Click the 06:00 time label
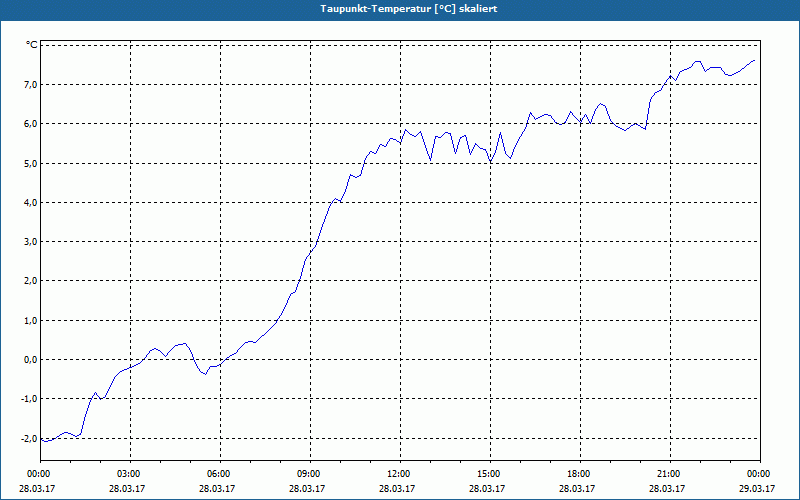Screen dimensions: 800x500 pos(219,474)
